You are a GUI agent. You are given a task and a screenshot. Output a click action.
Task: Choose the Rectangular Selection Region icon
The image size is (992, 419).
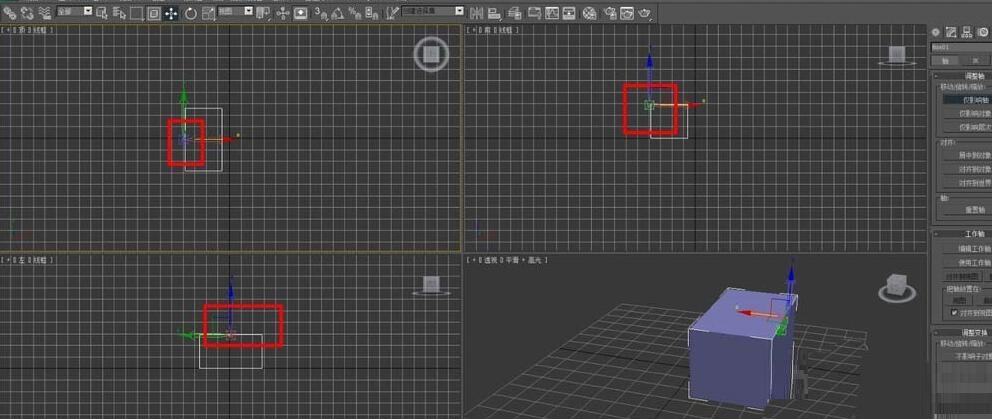135,13
